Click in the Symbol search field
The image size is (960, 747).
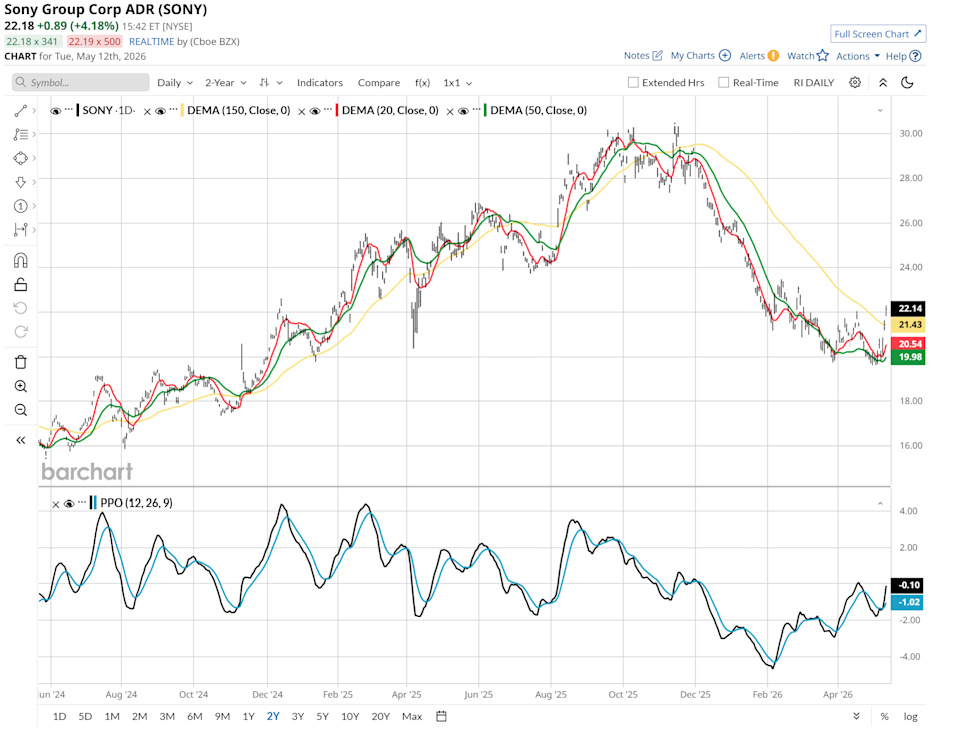pyautogui.click(x=81, y=83)
